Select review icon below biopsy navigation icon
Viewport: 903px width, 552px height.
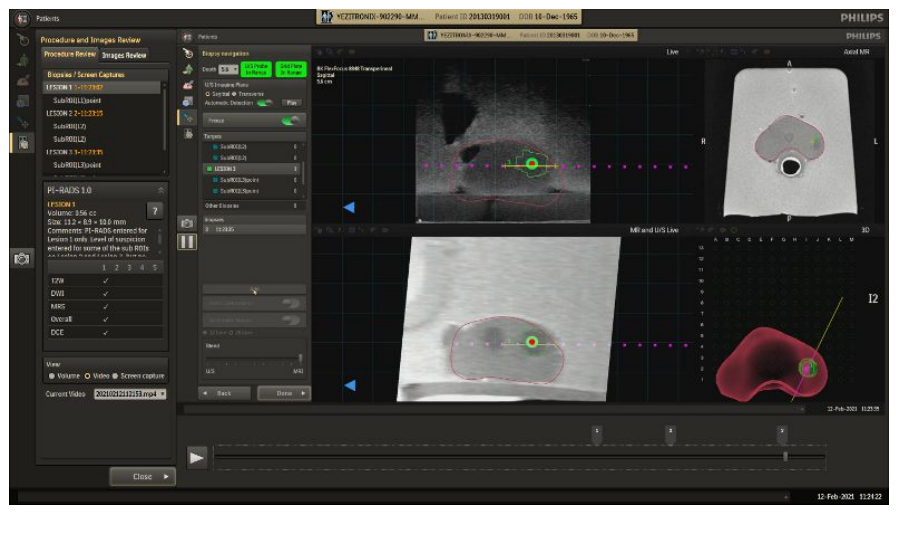[188, 134]
